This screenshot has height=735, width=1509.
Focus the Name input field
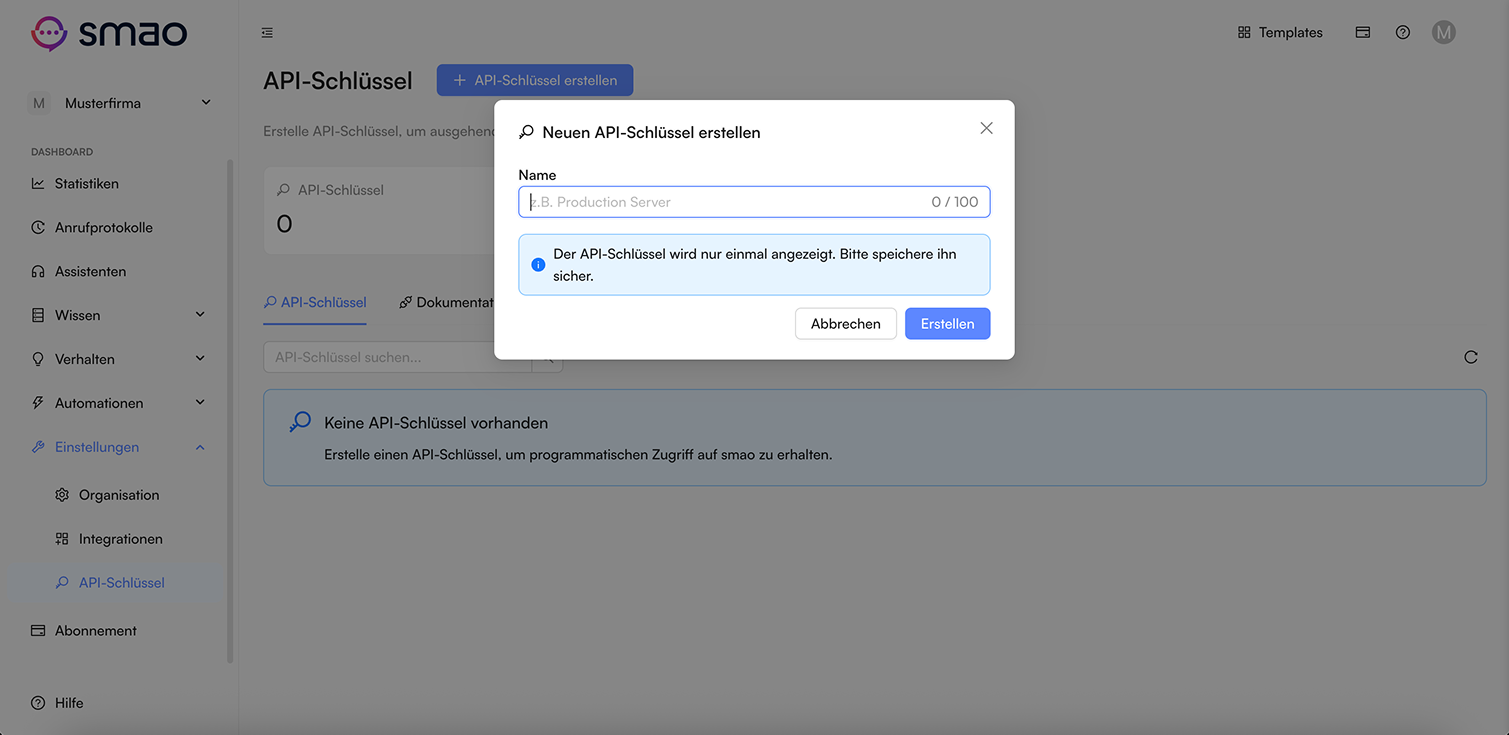pos(754,202)
